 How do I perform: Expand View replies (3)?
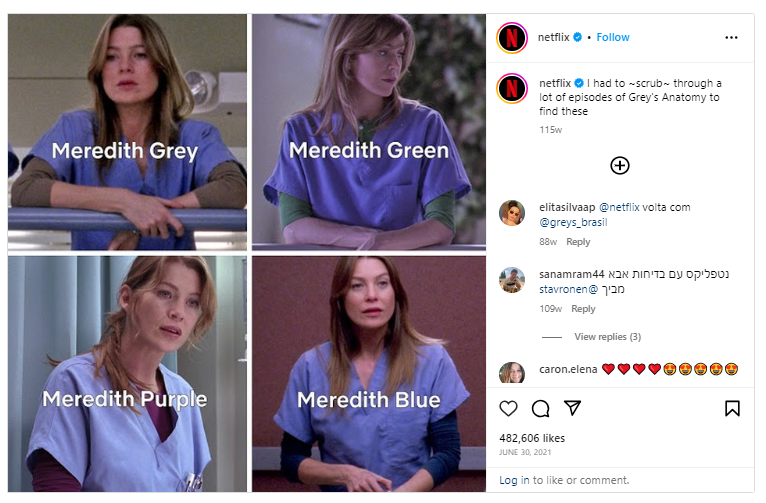[607, 337]
